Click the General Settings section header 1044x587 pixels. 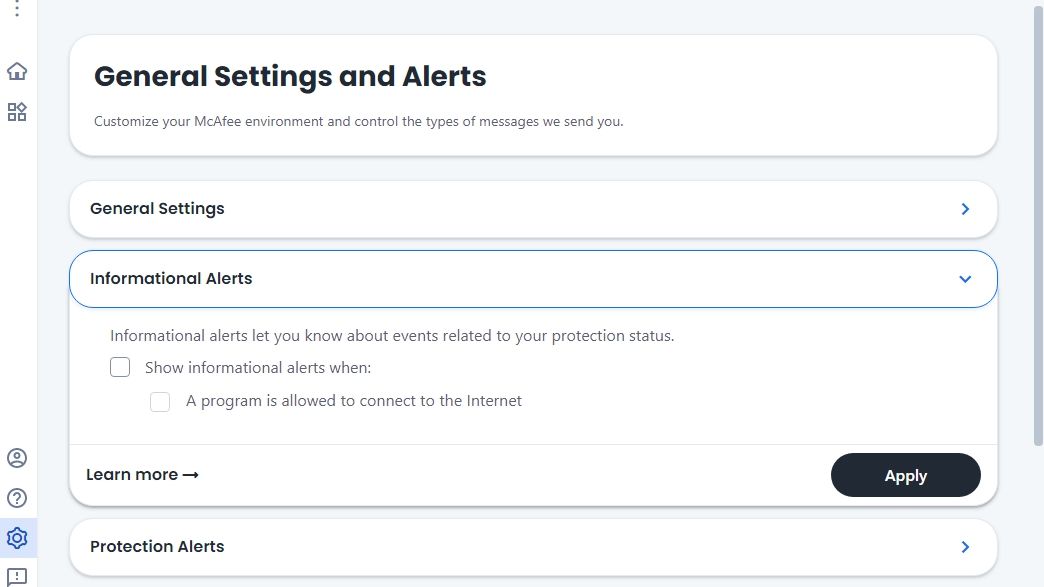tap(157, 209)
